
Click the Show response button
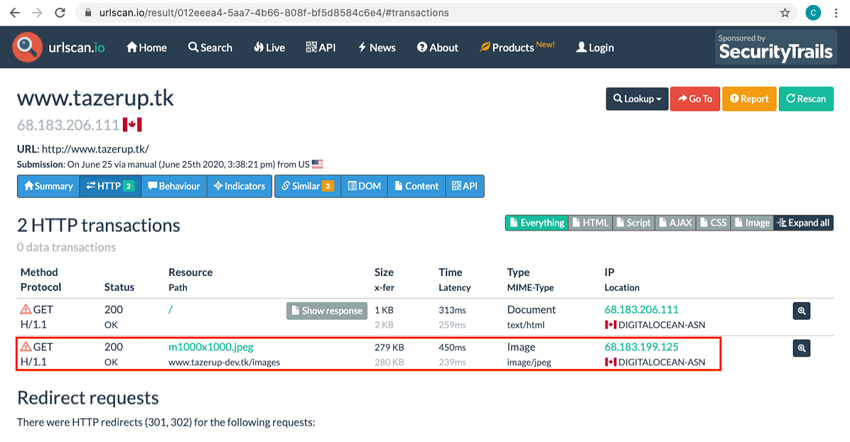(x=327, y=311)
